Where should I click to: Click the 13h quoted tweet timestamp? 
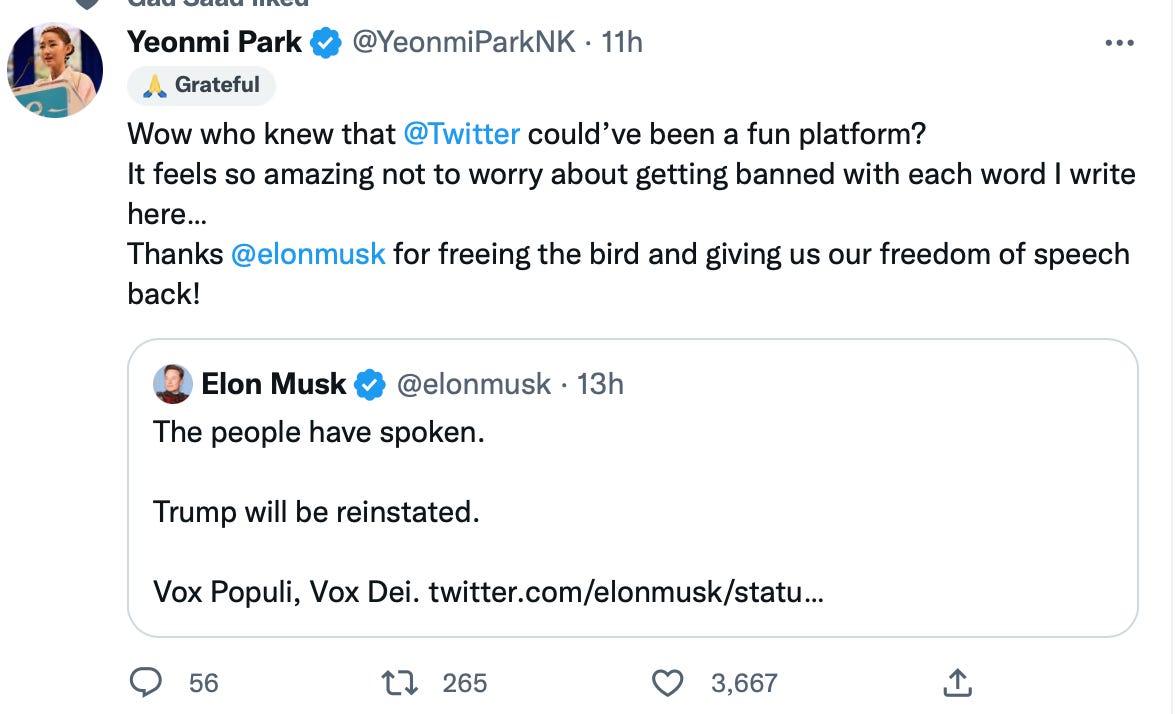(x=601, y=384)
